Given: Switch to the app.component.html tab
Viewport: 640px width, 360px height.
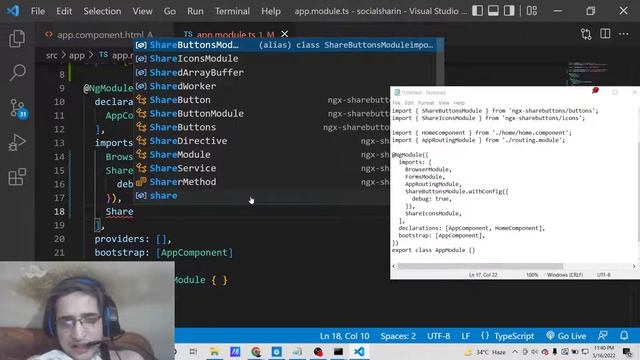Looking at the screenshot, I should click(x=99, y=34).
